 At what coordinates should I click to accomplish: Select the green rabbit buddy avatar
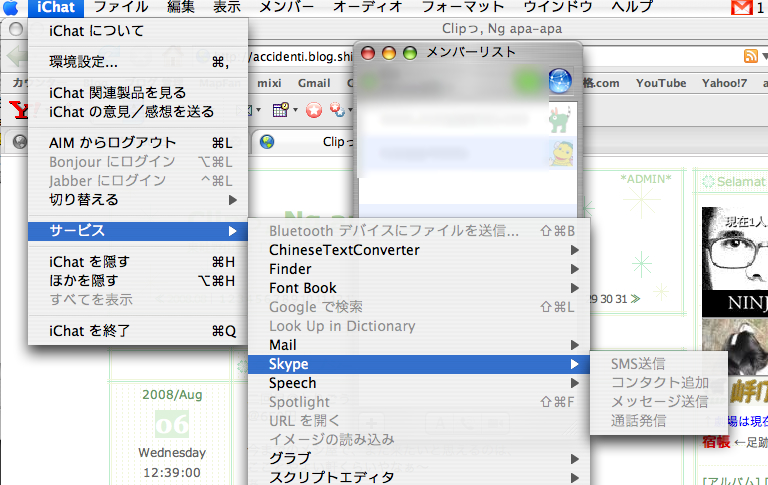click(x=560, y=118)
